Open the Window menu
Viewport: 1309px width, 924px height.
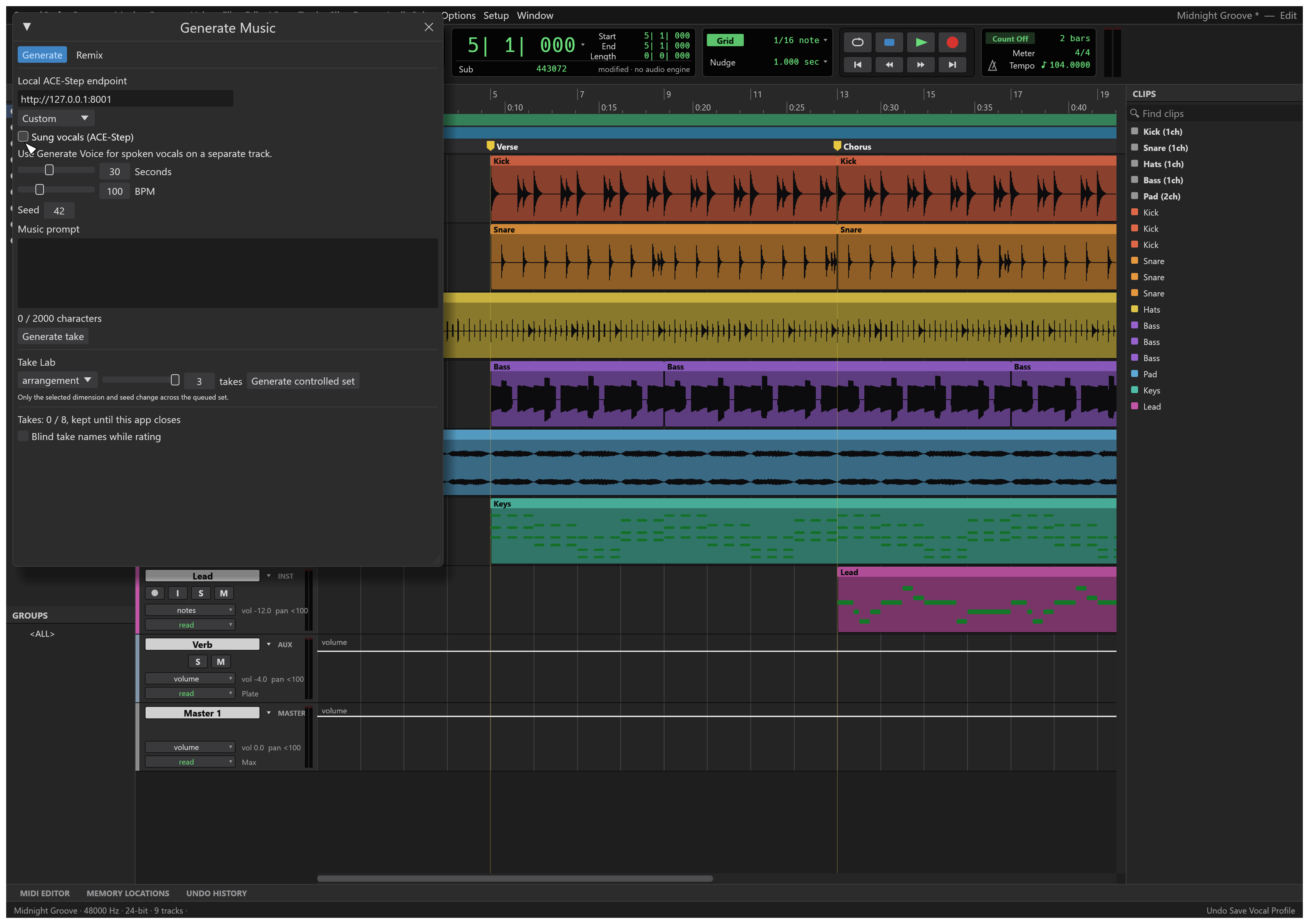(x=535, y=15)
